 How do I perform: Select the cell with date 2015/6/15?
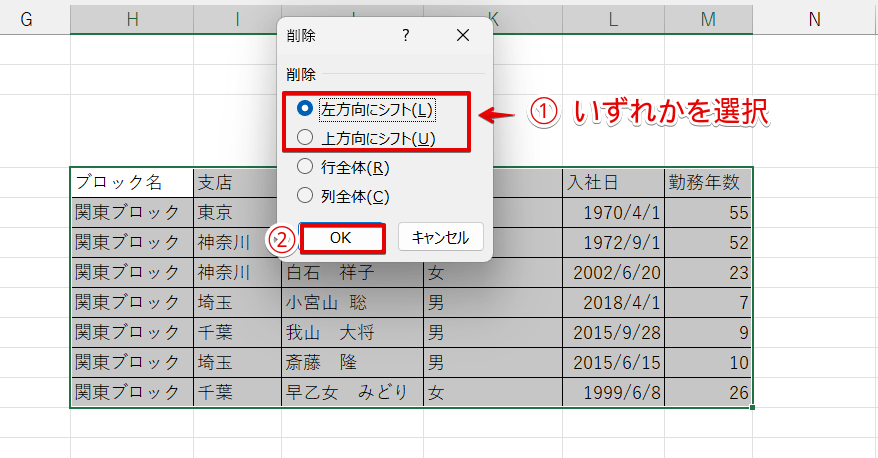[x=613, y=363]
